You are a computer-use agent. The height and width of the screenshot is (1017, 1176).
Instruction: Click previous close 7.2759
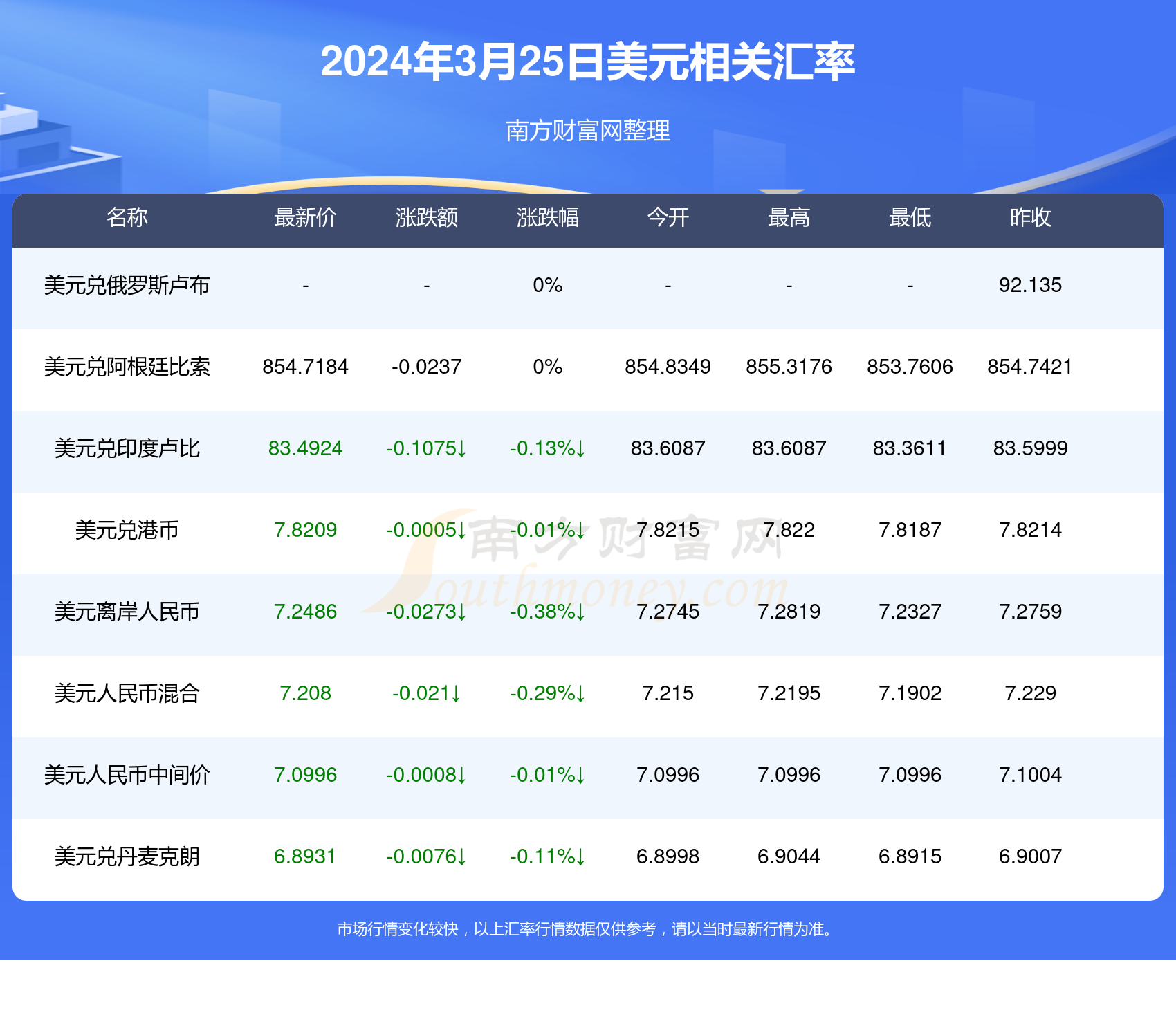pyautogui.click(x=1031, y=612)
